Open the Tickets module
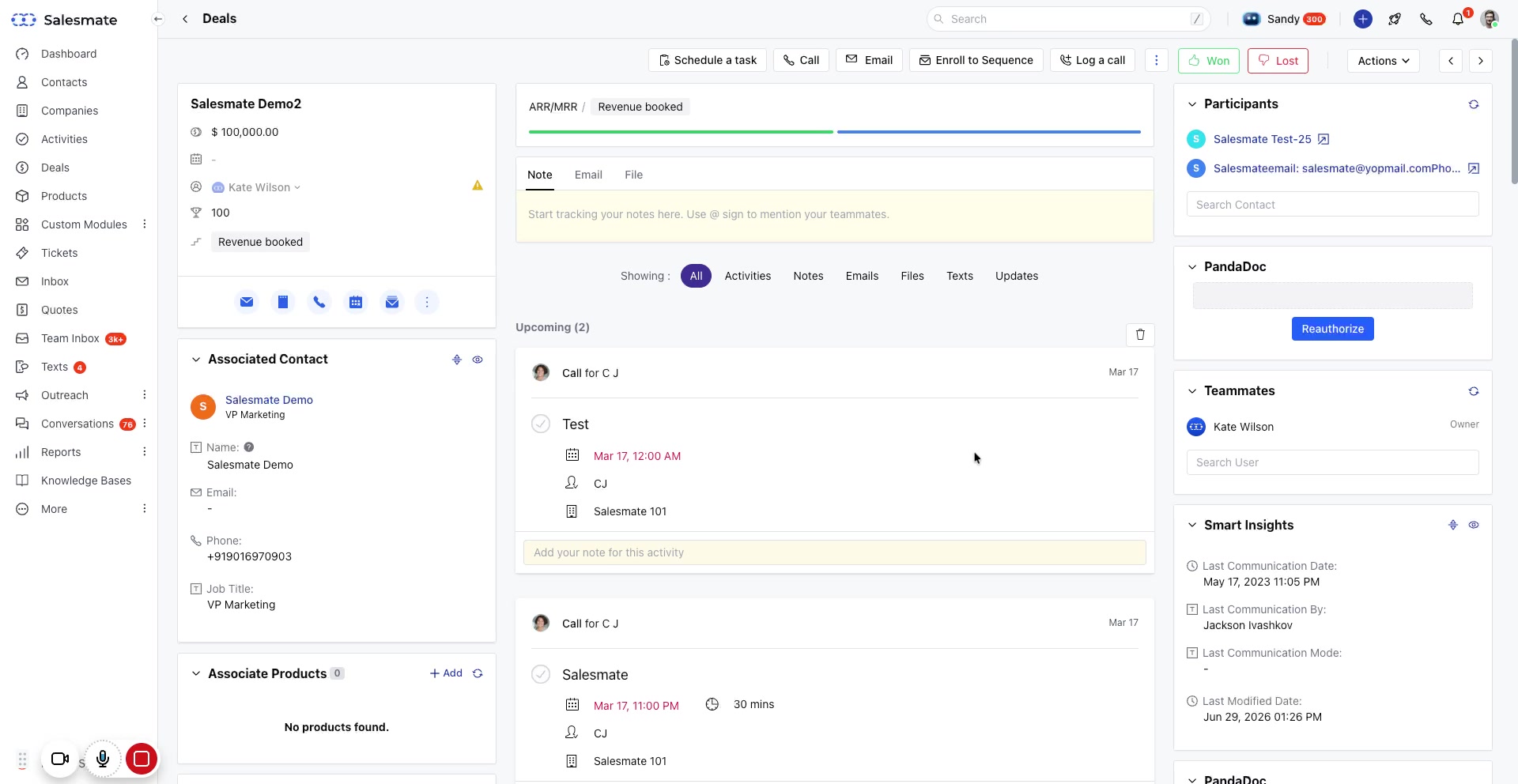This screenshot has width=1518, height=784. click(59, 253)
